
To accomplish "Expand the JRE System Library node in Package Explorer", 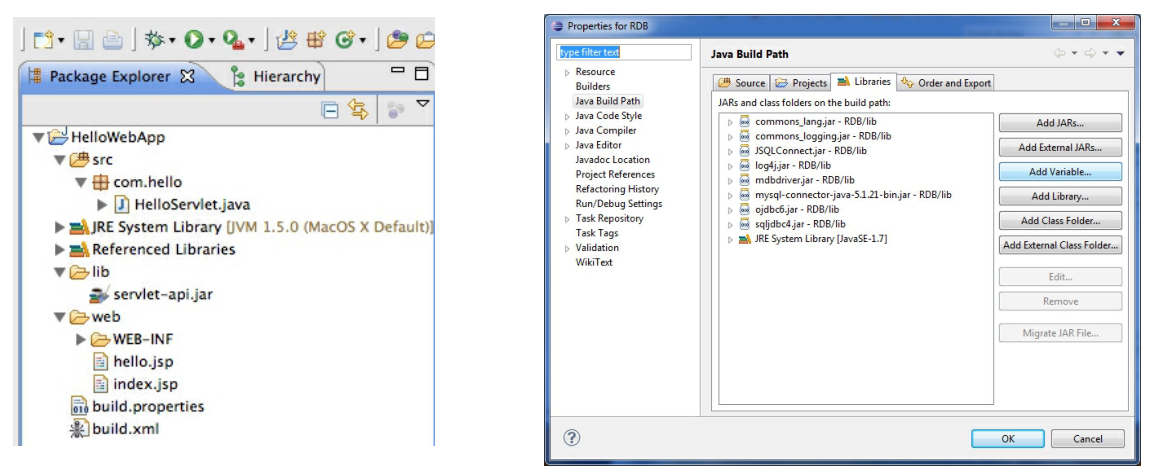I will tap(60, 227).
